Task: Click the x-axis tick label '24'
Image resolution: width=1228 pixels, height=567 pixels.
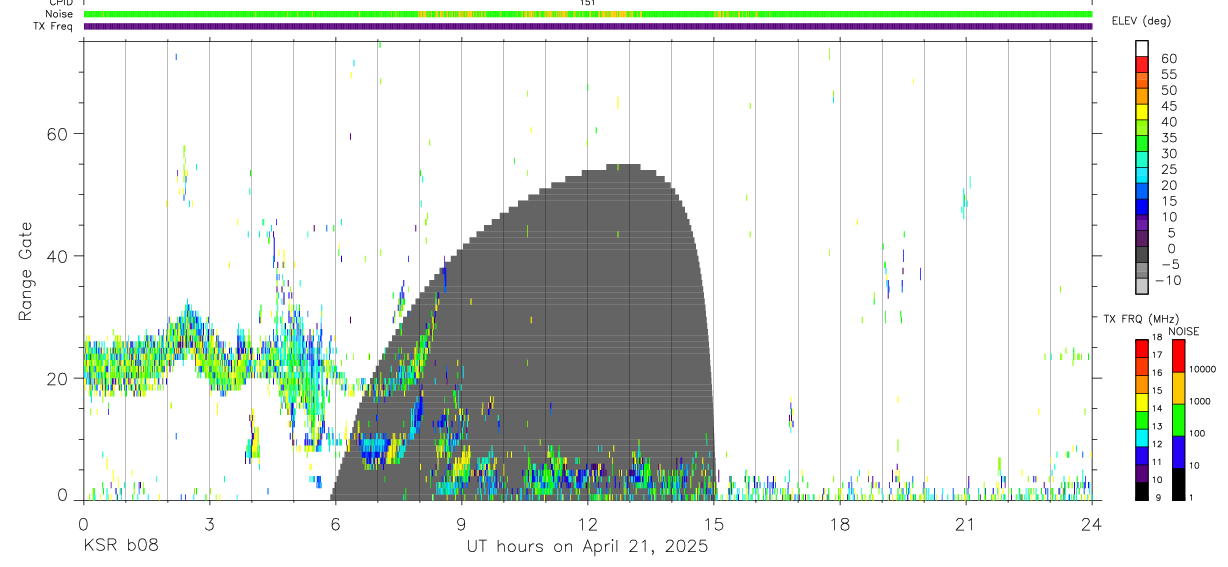Action: pyautogui.click(x=1091, y=523)
